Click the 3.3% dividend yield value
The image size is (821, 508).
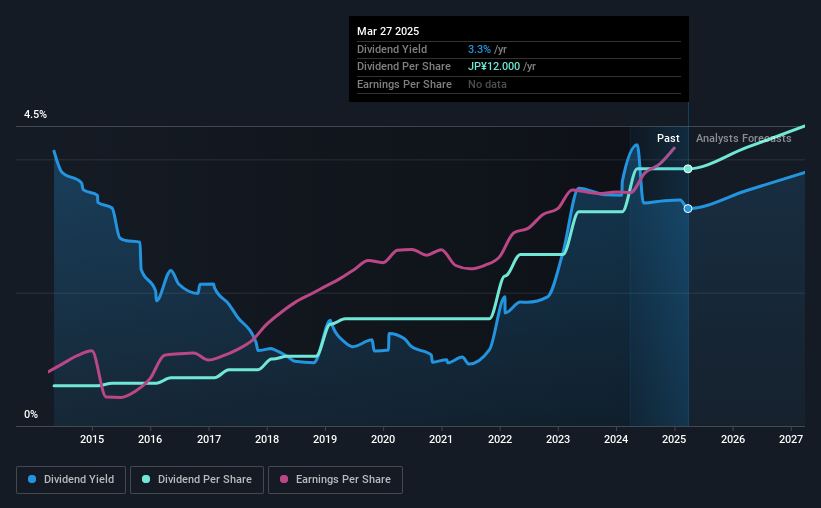pyautogui.click(x=479, y=49)
